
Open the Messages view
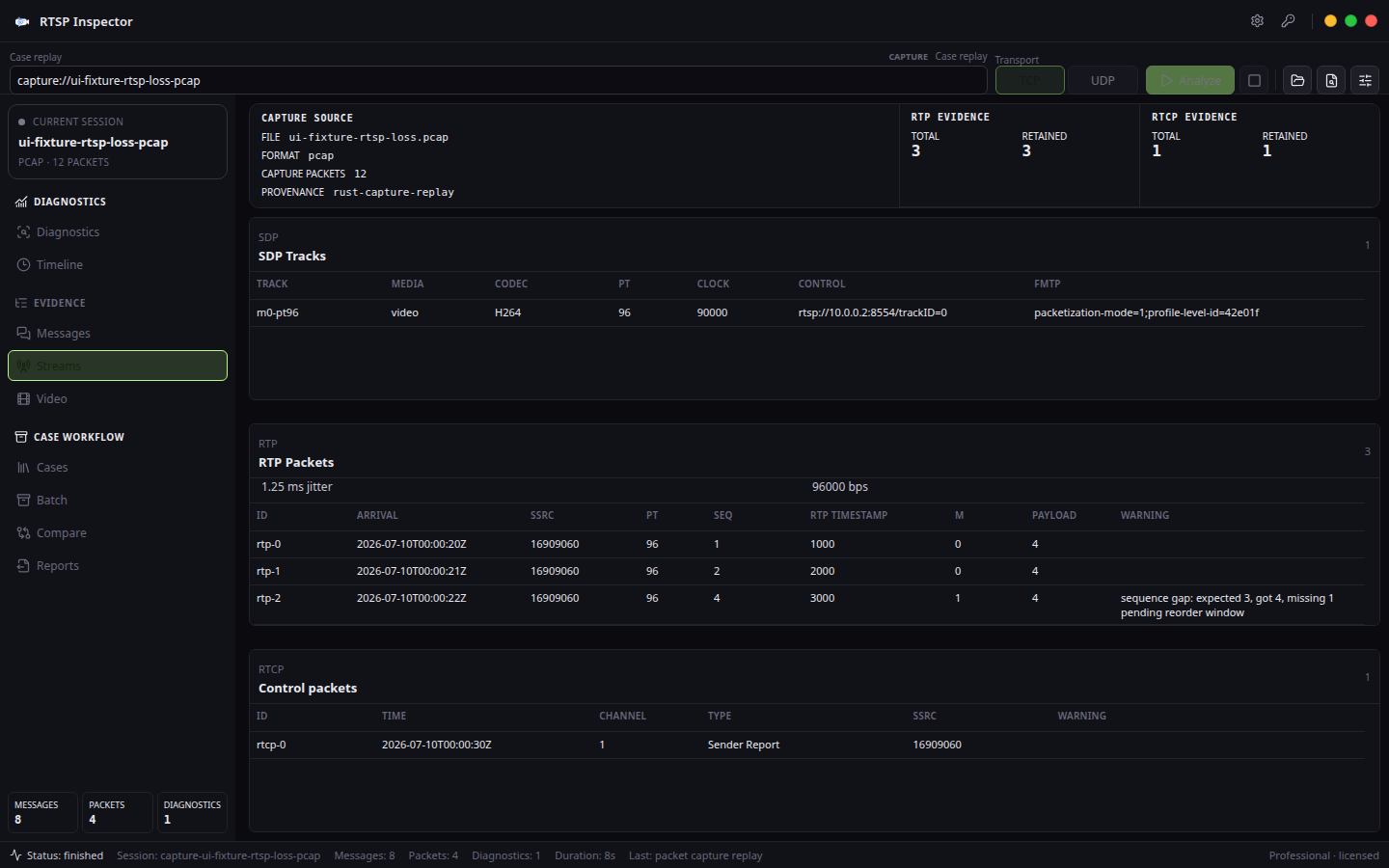click(x=118, y=334)
